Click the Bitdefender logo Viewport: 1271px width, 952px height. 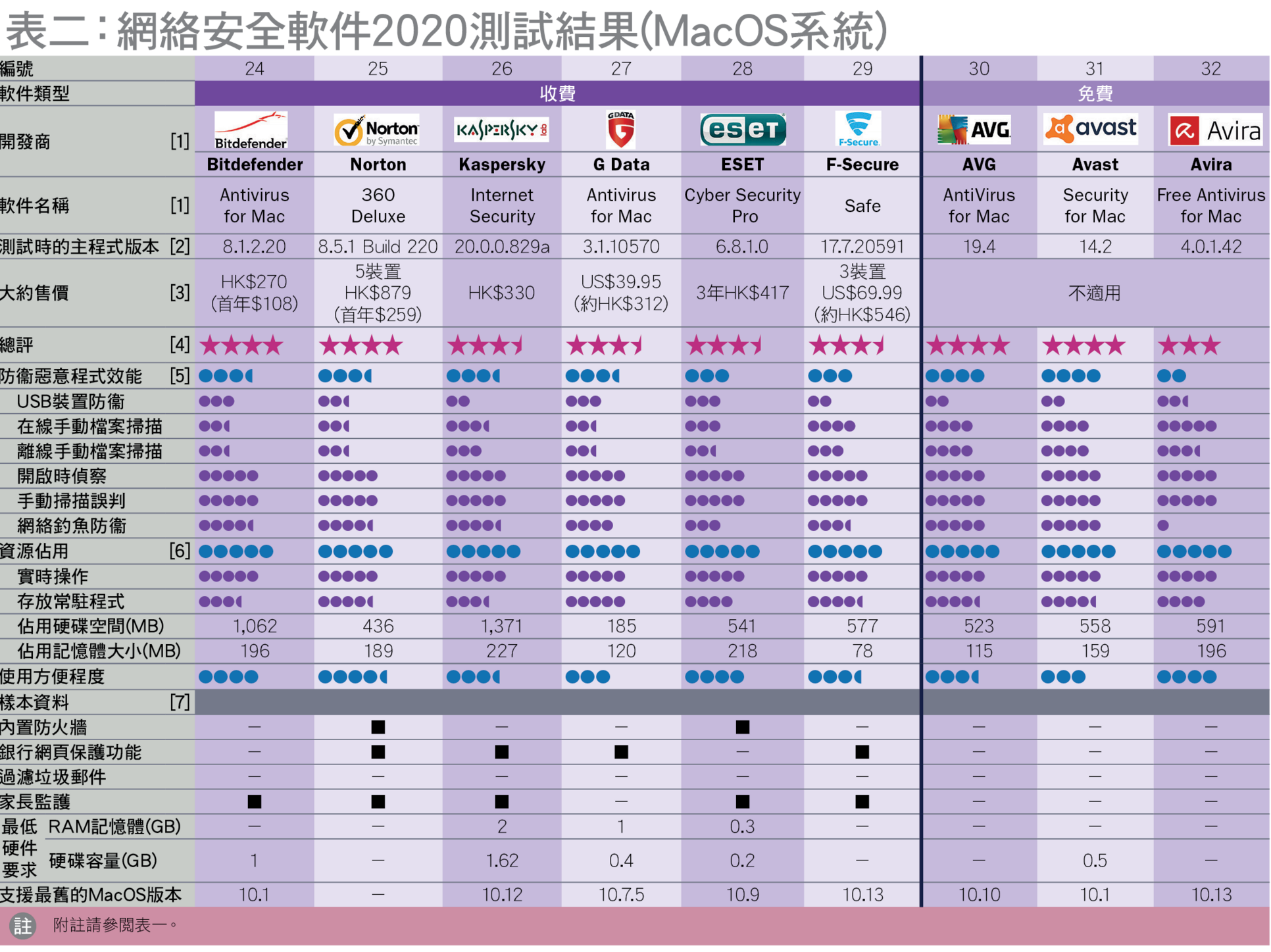click(x=251, y=130)
